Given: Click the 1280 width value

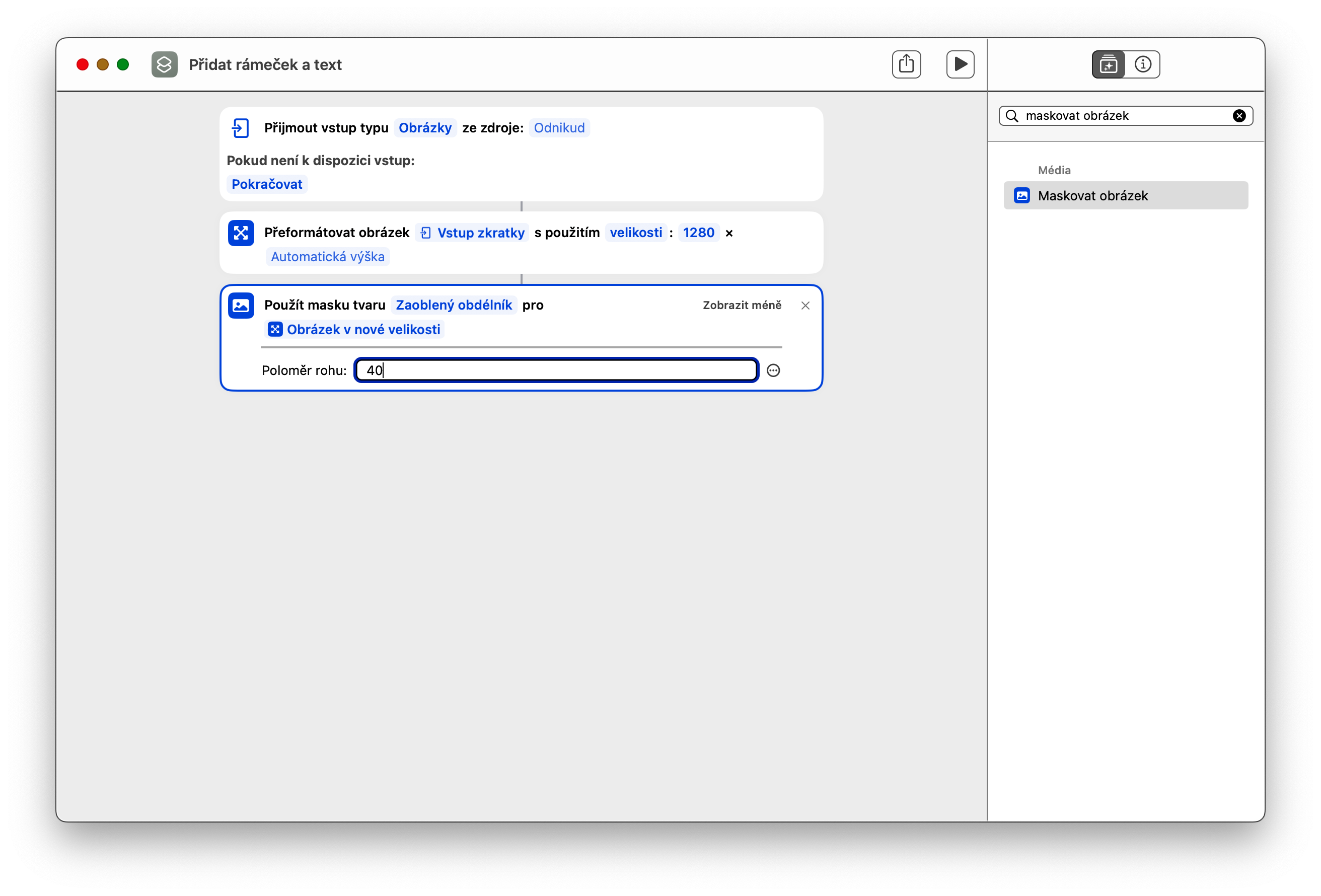Looking at the screenshot, I should point(698,233).
